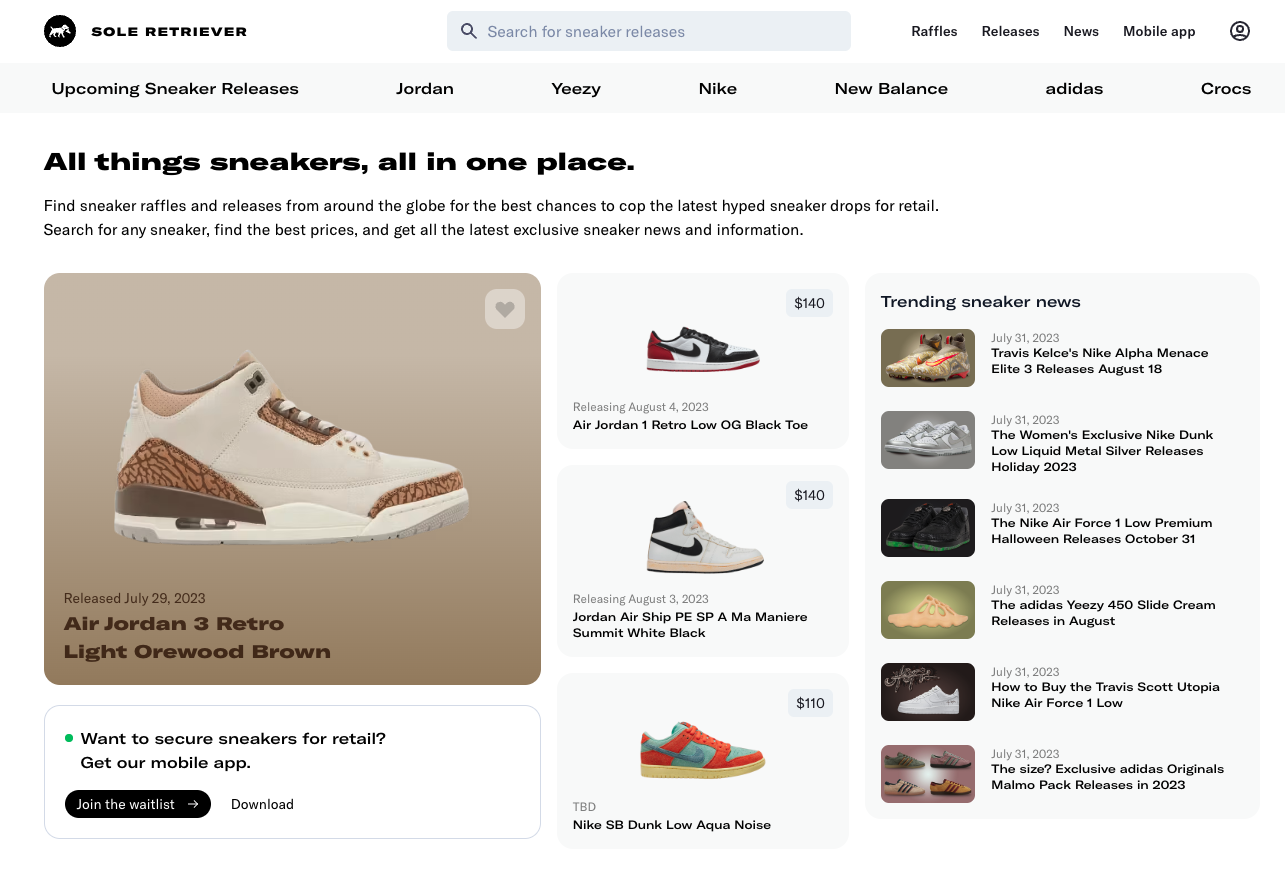Open the New Balance category tab

tap(891, 88)
